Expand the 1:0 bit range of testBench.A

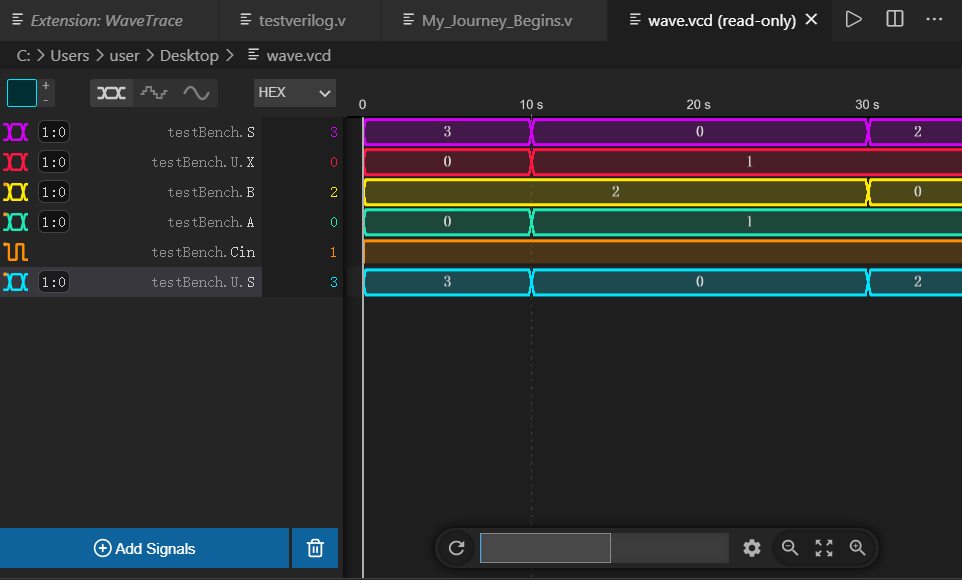click(54, 222)
